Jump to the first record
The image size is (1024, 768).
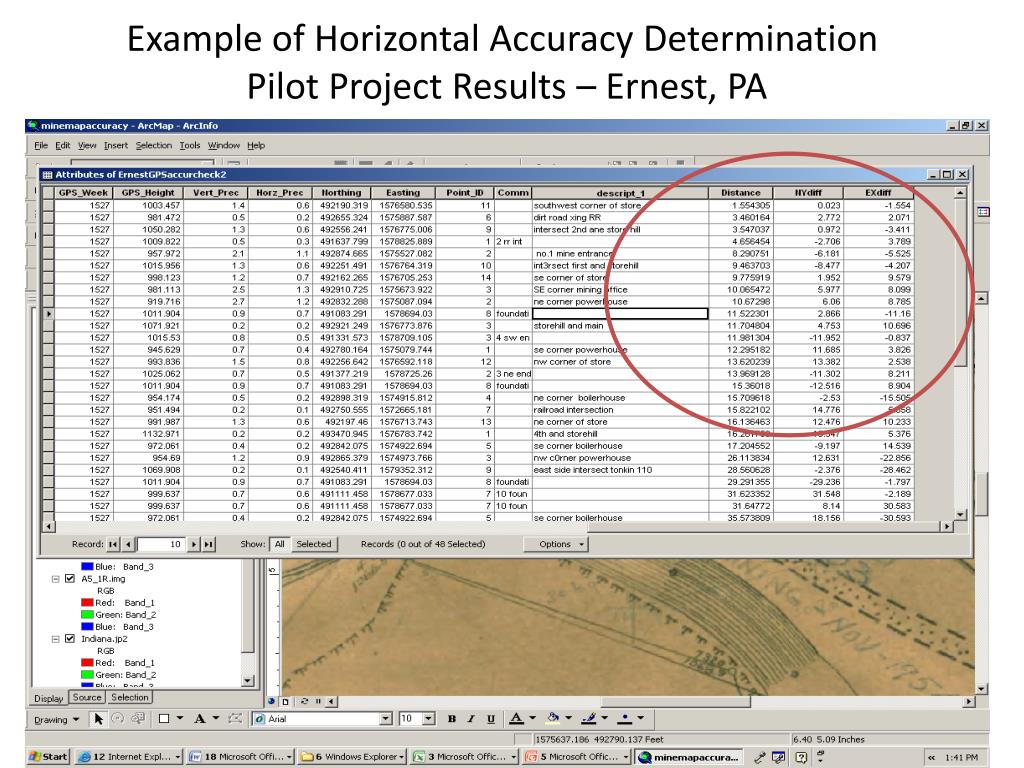tap(112, 544)
